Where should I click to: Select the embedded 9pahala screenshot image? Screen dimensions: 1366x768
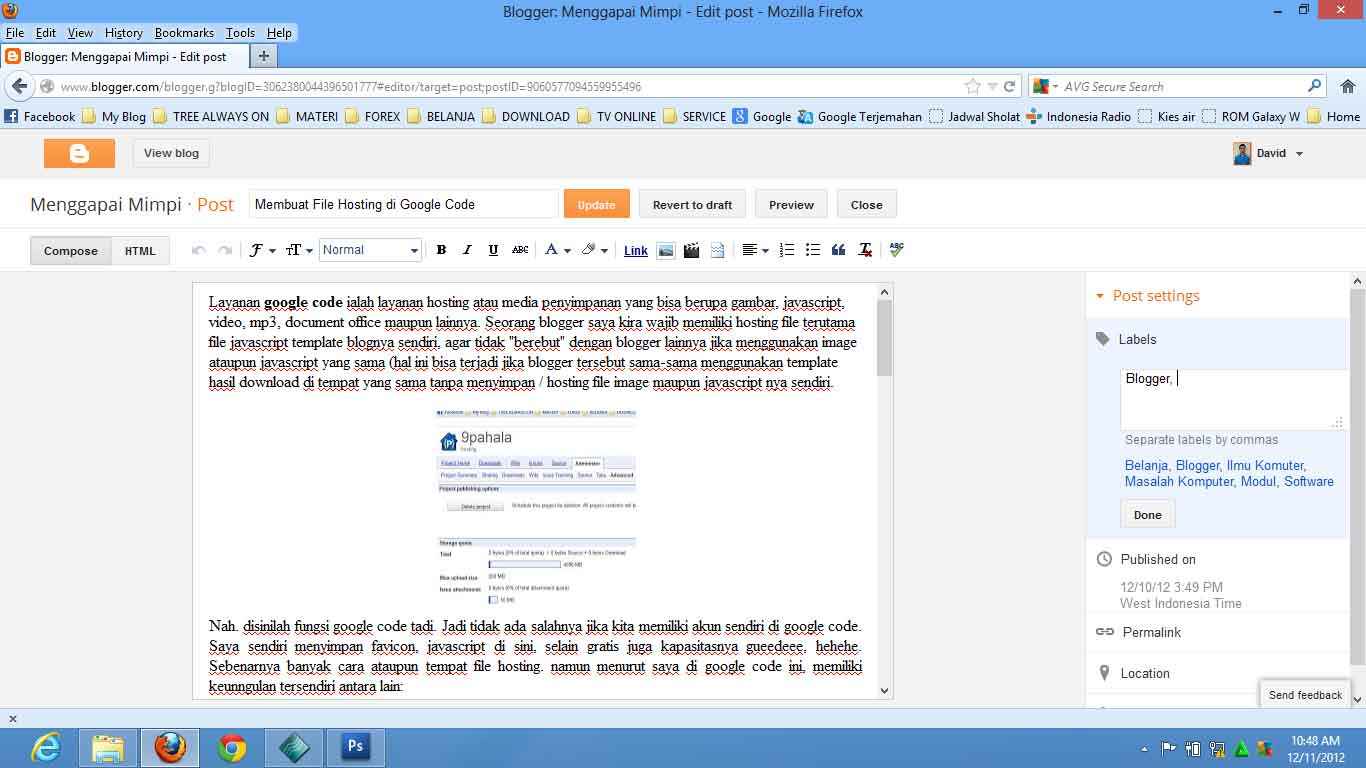click(536, 507)
